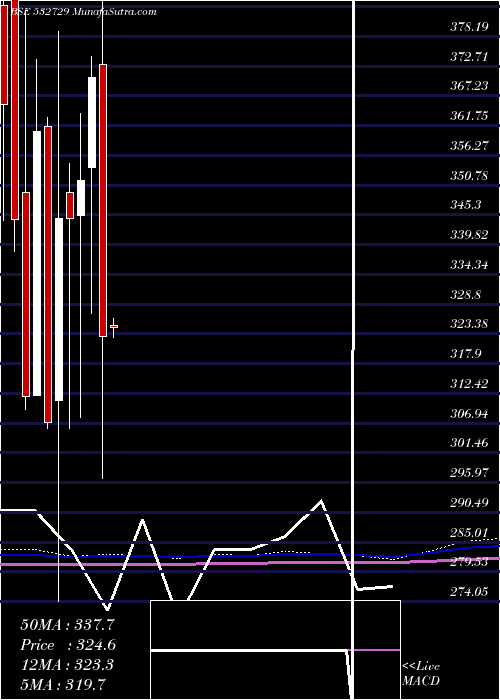Click the 295.97 price axis label

pyautogui.click(x=469, y=473)
